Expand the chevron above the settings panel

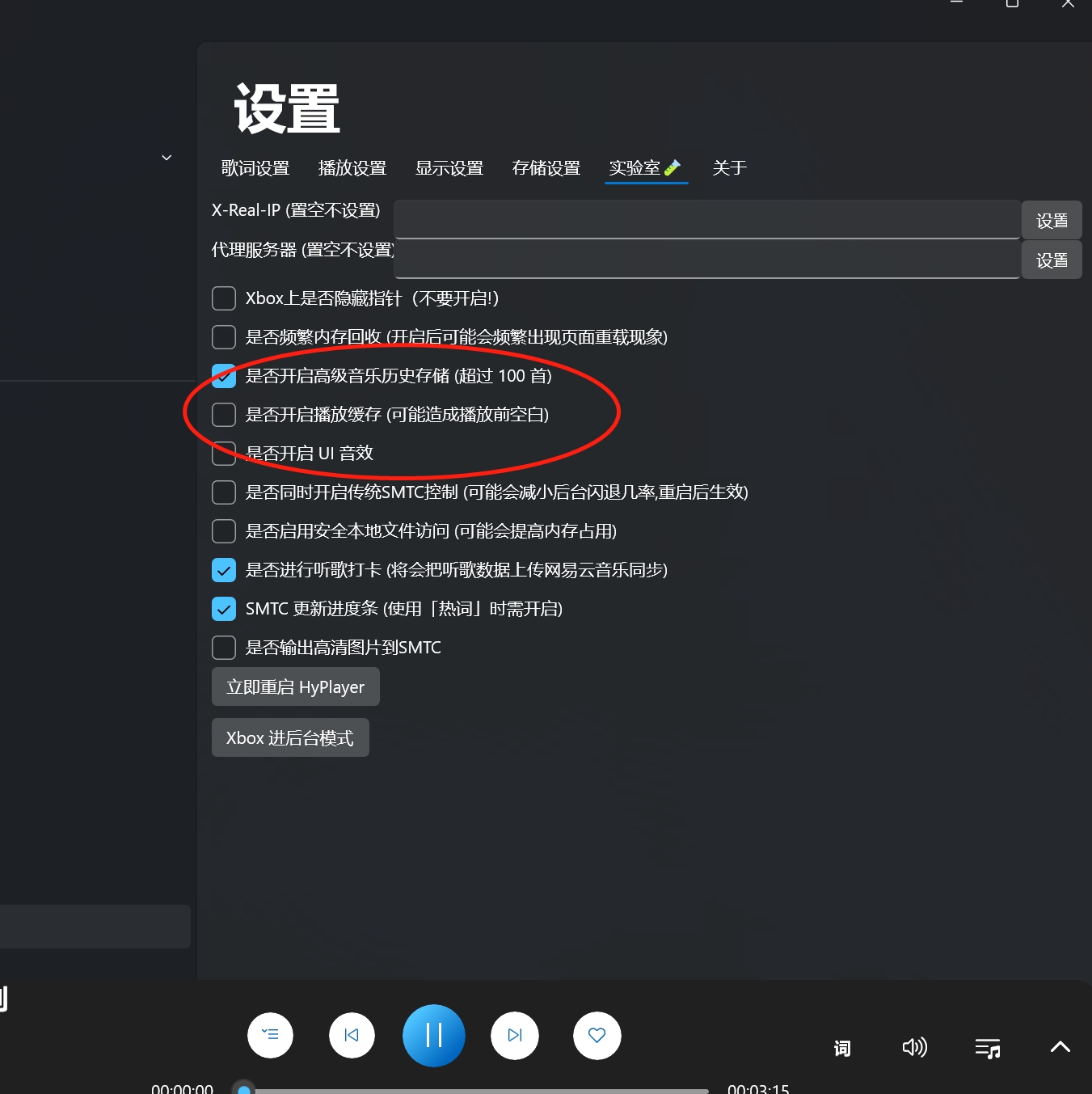pos(167,157)
